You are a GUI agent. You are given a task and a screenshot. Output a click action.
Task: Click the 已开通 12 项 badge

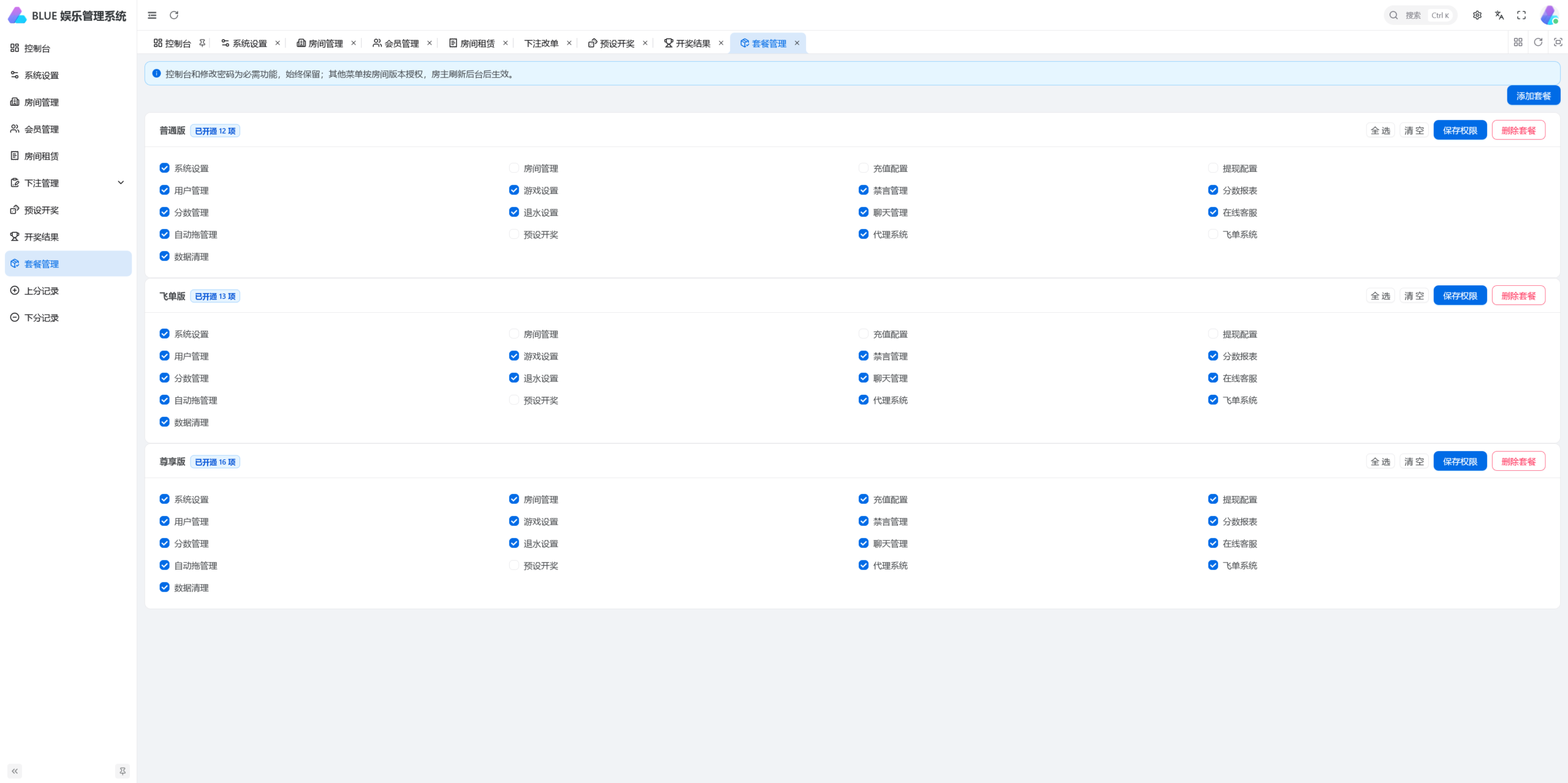click(x=215, y=131)
